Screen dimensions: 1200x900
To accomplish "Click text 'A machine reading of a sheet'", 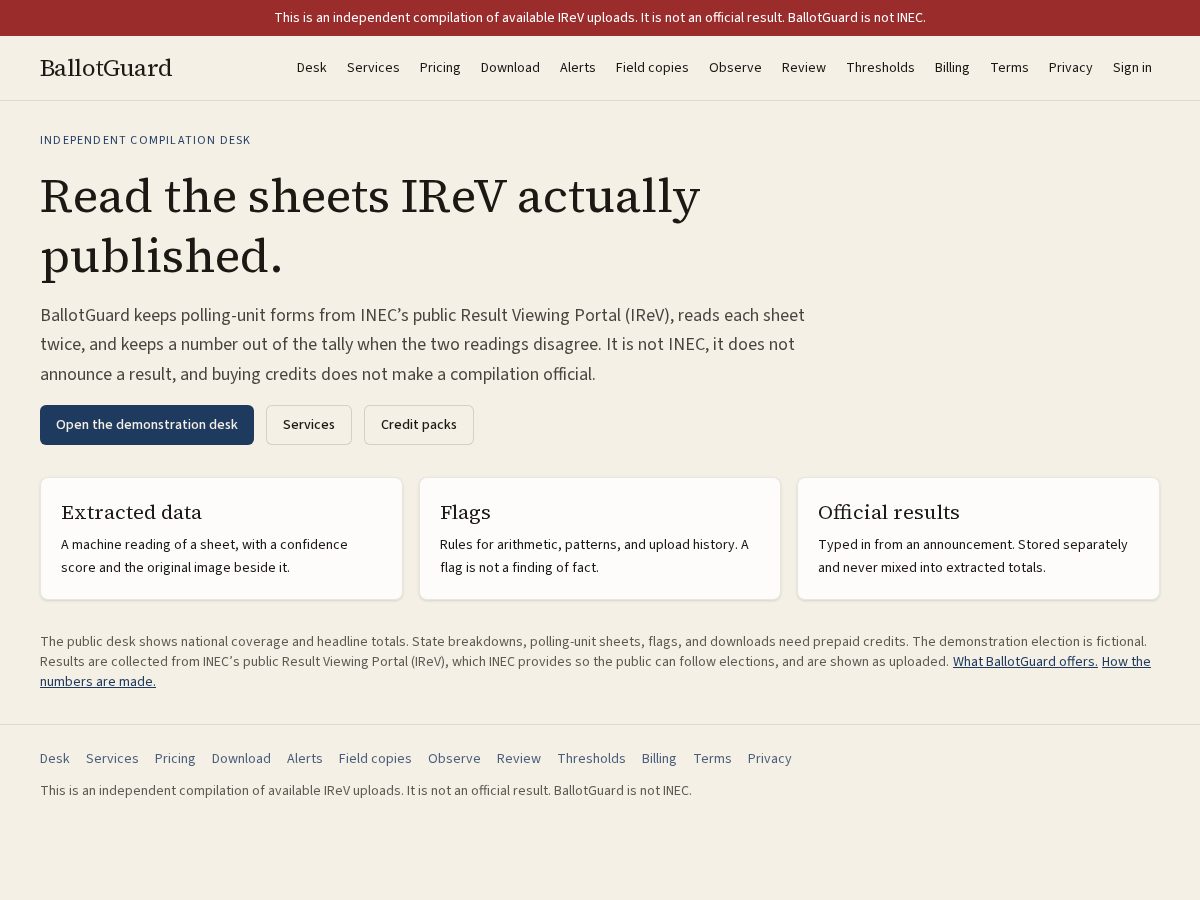I will 150,544.
